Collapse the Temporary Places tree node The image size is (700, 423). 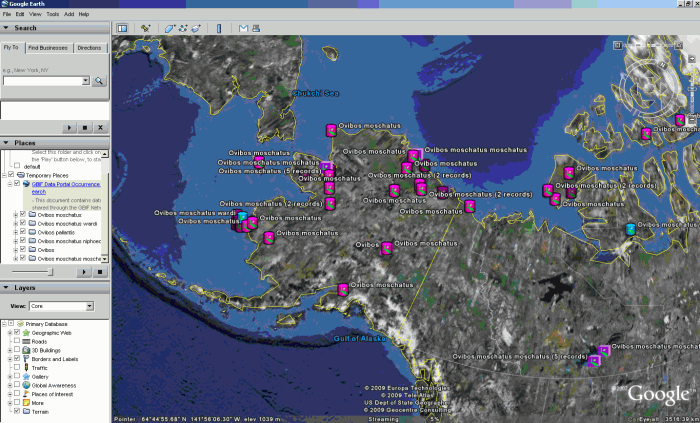click(x=4, y=175)
